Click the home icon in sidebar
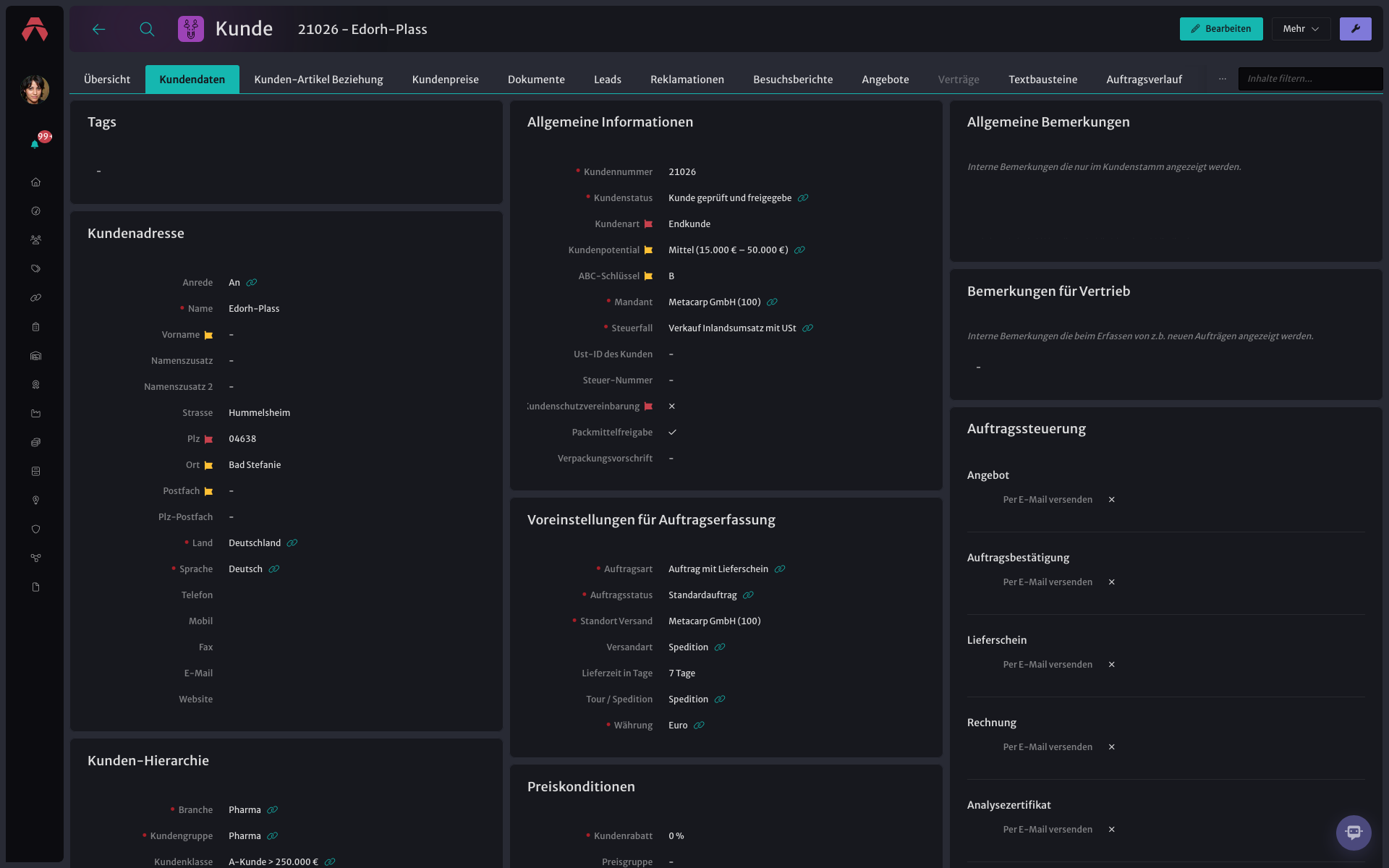 coord(35,182)
